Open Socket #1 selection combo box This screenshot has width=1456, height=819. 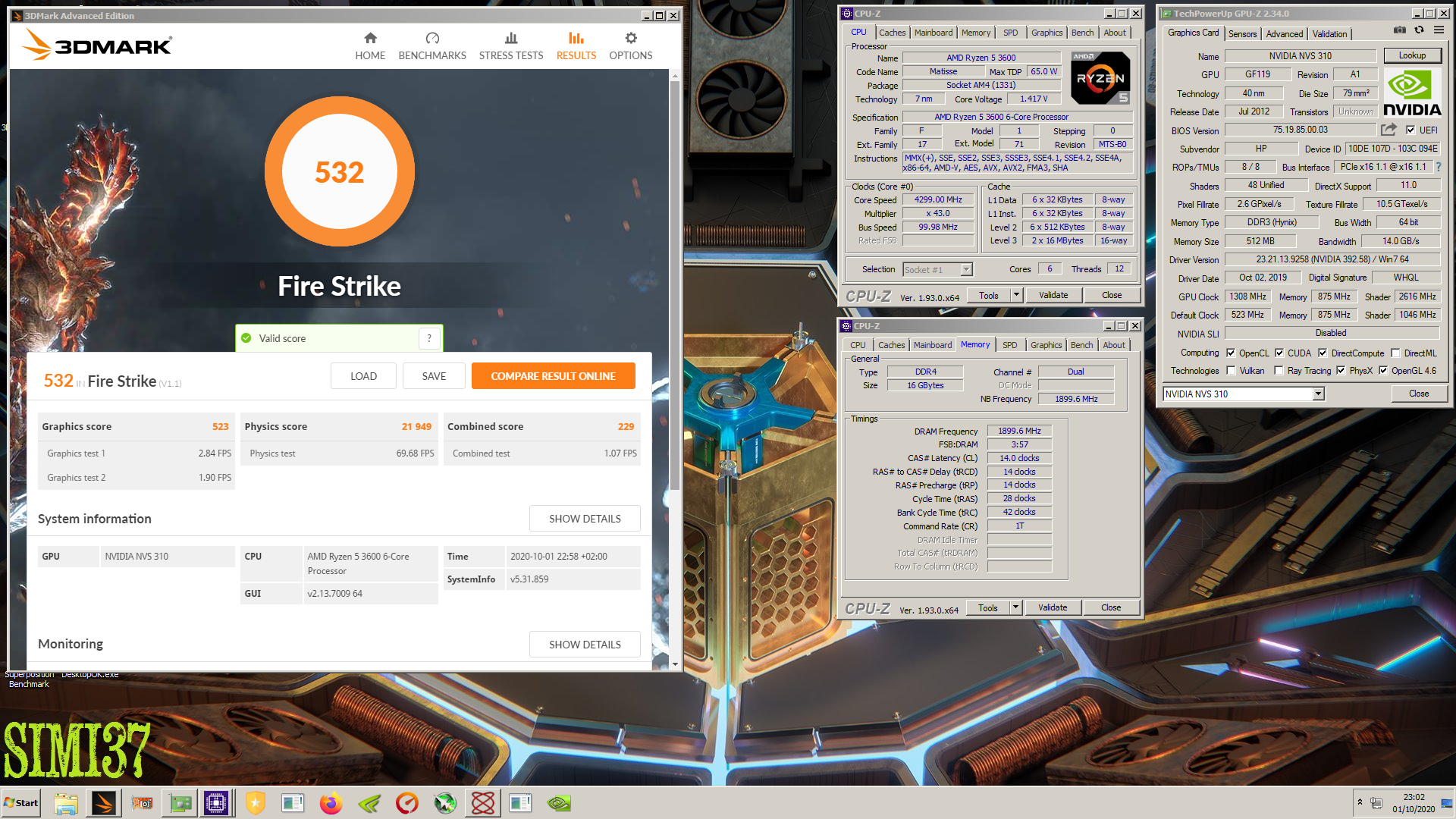tap(937, 269)
